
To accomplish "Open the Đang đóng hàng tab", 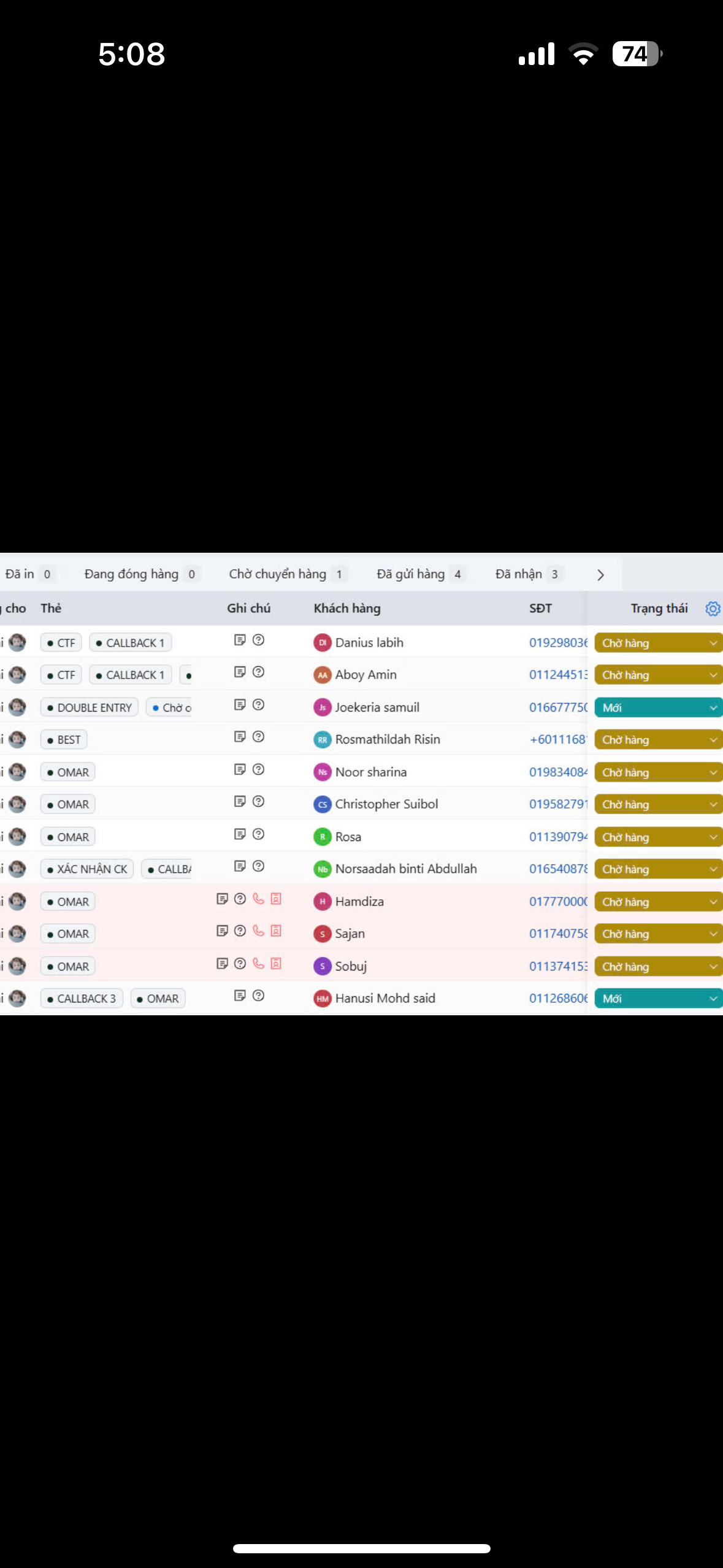I will pyautogui.click(x=131, y=574).
